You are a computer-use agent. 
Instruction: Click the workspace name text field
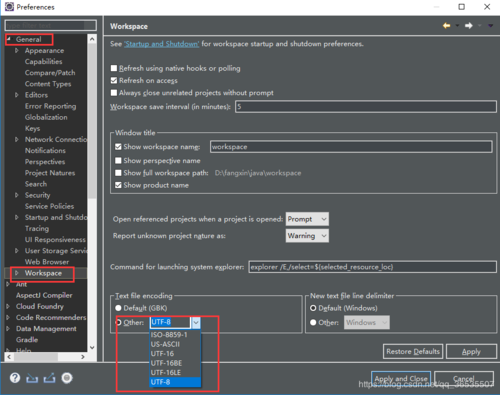coord(351,147)
